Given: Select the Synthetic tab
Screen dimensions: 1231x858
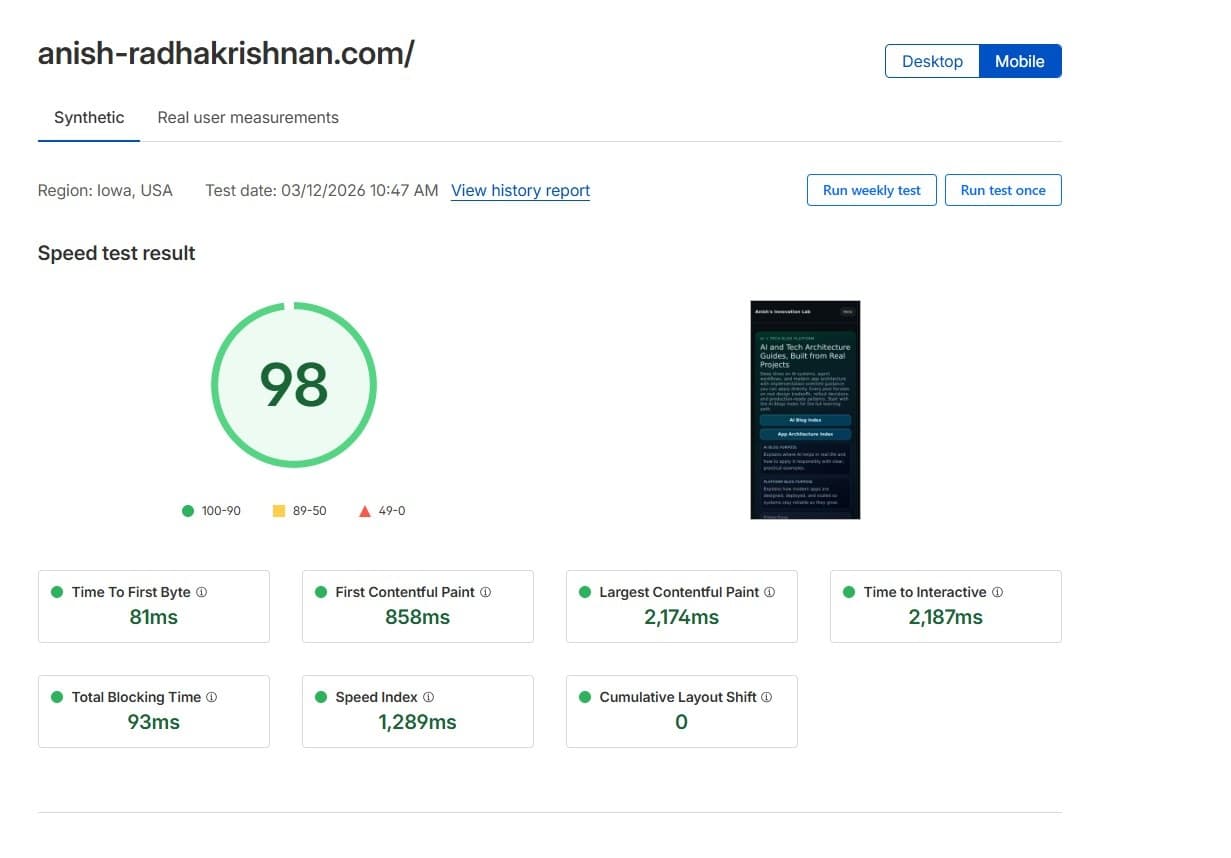Looking at the screenshot, I should pyautogui.click(x=89, y=118).
